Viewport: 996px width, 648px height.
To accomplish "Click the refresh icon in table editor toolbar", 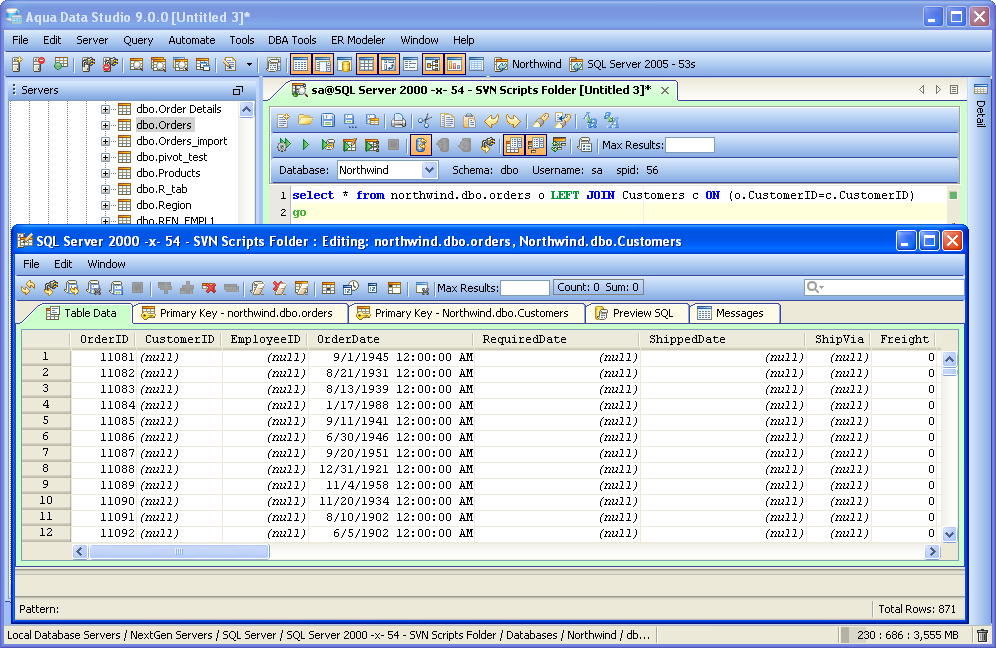I will tap(29, 288).
